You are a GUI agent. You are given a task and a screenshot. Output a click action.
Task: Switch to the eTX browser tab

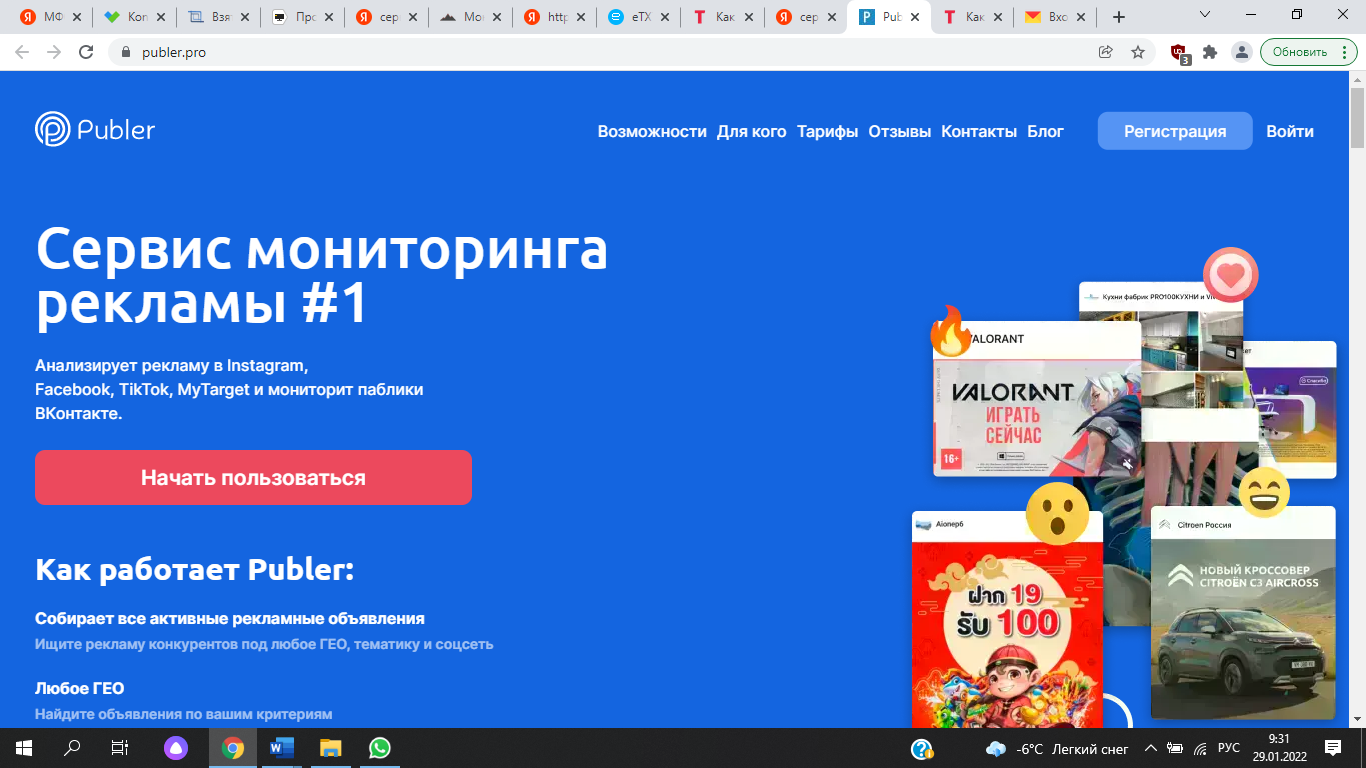coord(640,17)
